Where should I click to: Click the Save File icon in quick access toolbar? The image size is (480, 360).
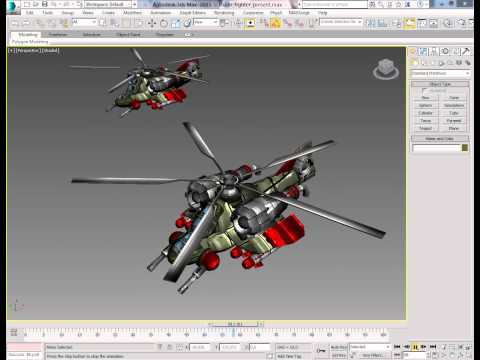pos(44,4)
